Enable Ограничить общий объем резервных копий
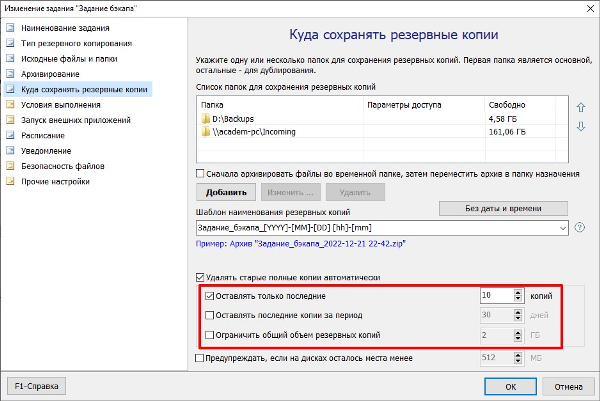This screenshot has height=401, width=600. coord(208,334)
